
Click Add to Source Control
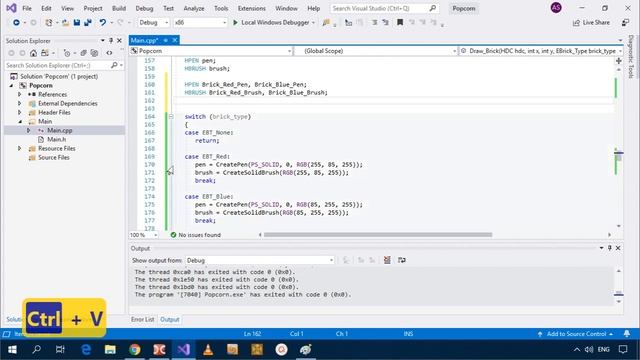pos(576,334)
